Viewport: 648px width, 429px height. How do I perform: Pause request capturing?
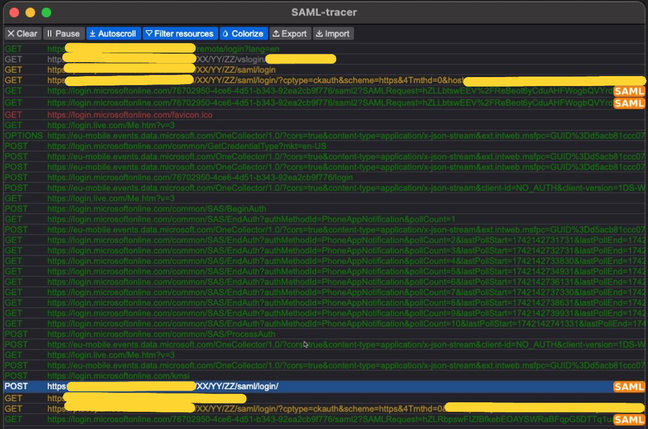[x=62, y=33]
